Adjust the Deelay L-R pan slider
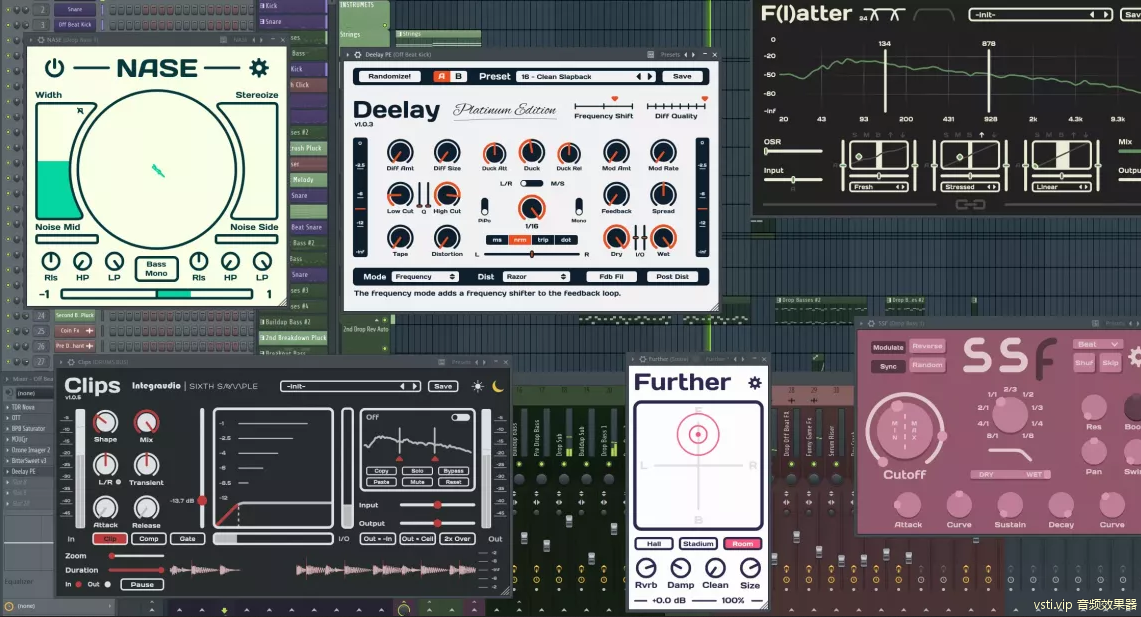 532,255
